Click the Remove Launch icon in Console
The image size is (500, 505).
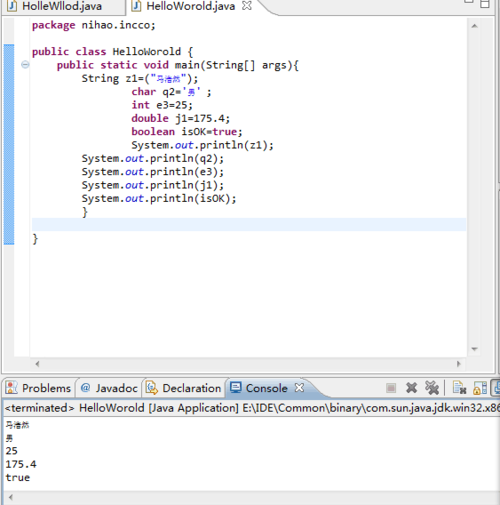click(x=412, y=388)
